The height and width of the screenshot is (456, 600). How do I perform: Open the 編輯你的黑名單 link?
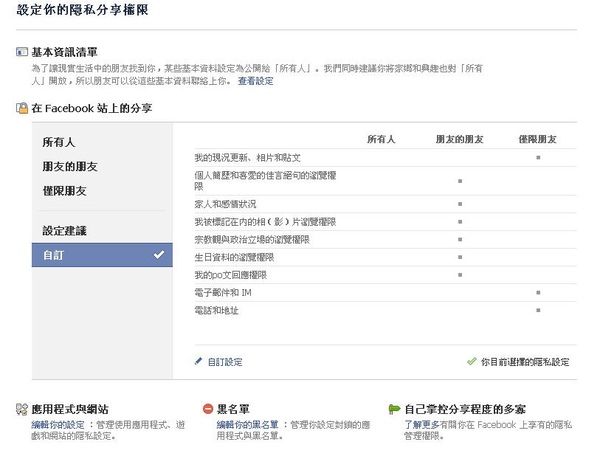point(249,425)
